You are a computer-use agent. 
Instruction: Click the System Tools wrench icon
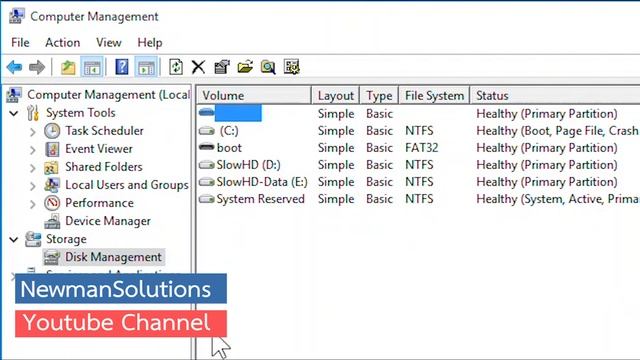pos(33,113)
